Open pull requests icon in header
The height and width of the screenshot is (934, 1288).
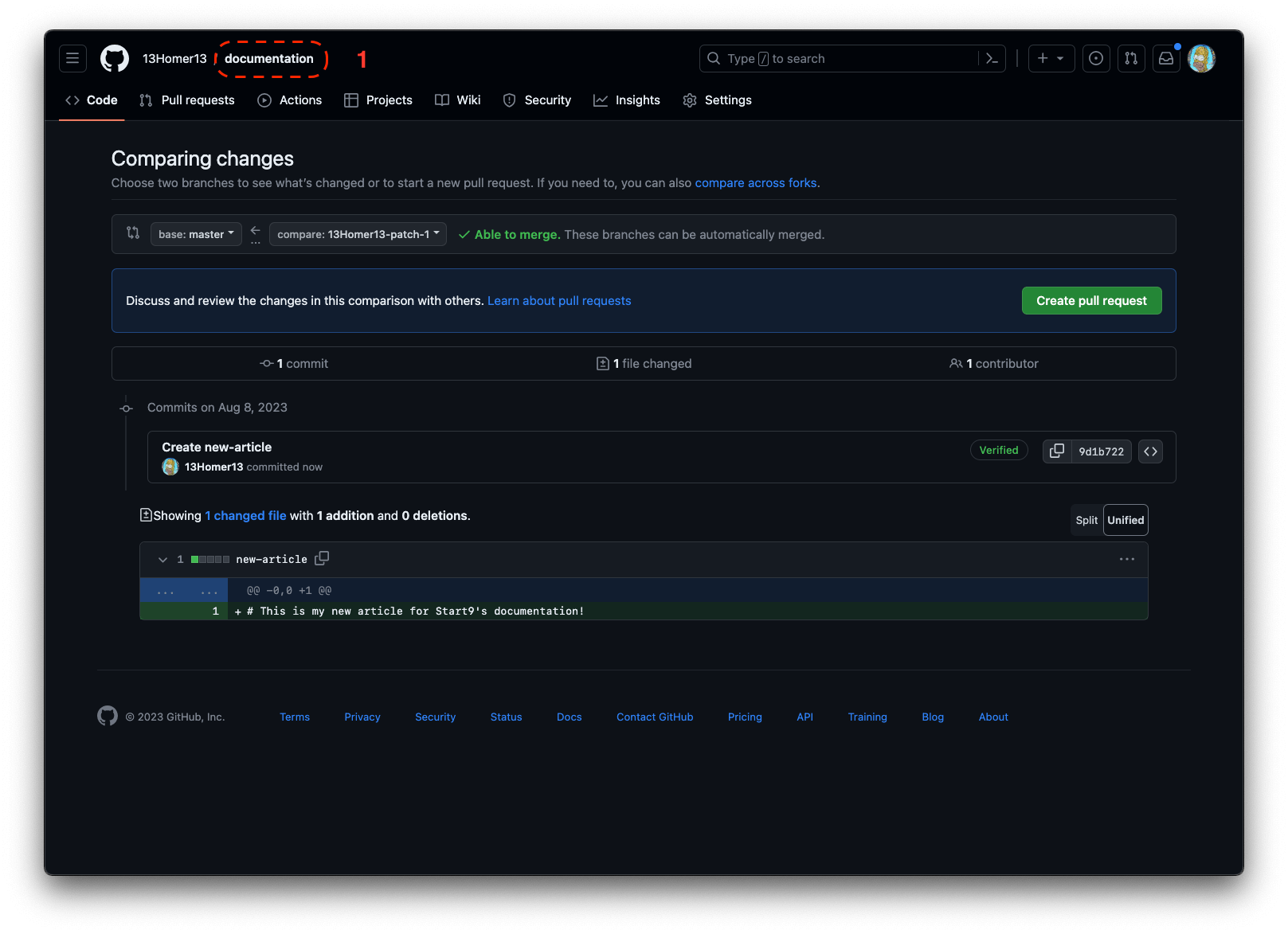pos(1131,58)
